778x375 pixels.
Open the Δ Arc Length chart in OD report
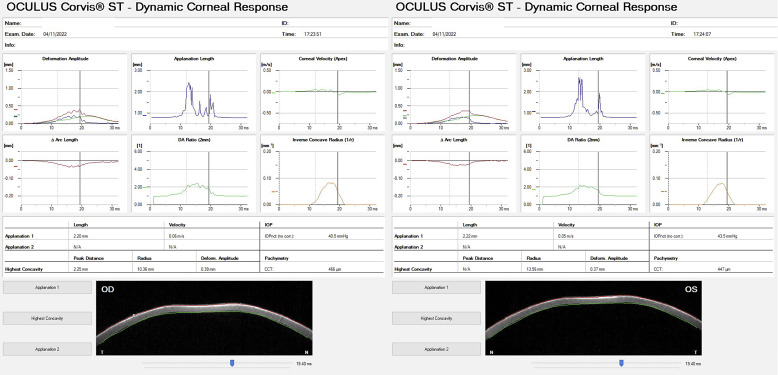click(65, 174)
